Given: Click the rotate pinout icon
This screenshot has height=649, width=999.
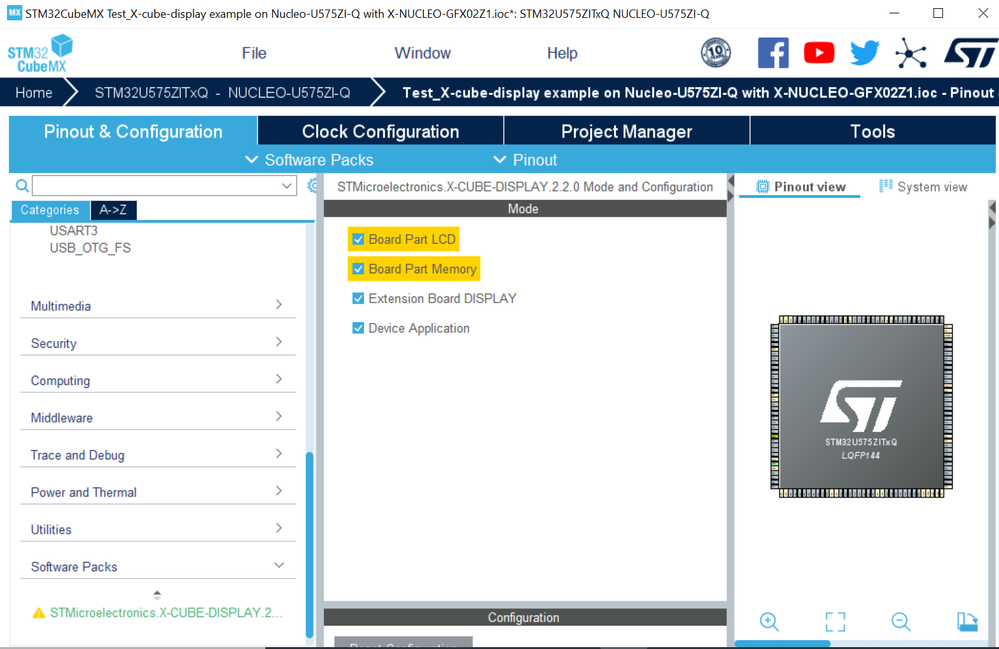Looking at the screenshot, I should (x=967, y=621).
